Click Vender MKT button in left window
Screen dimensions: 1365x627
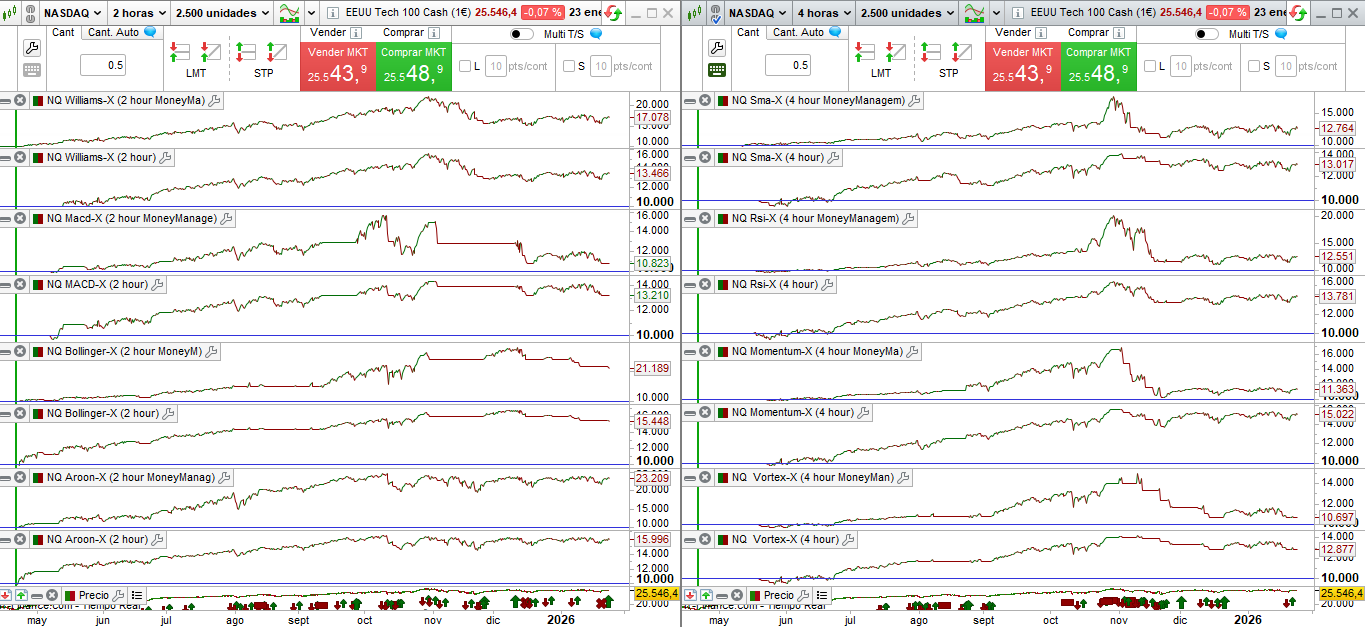click(x=338, y=66)
